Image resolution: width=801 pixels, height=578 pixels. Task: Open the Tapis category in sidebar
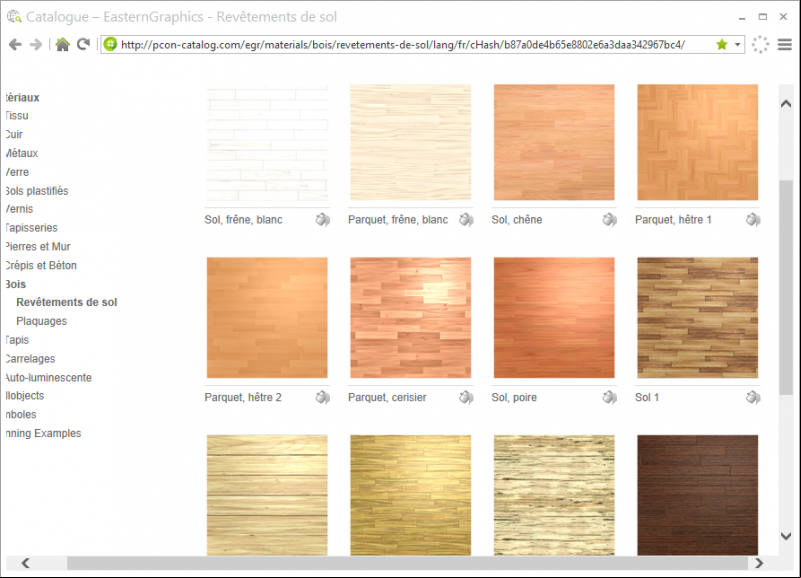17,340
